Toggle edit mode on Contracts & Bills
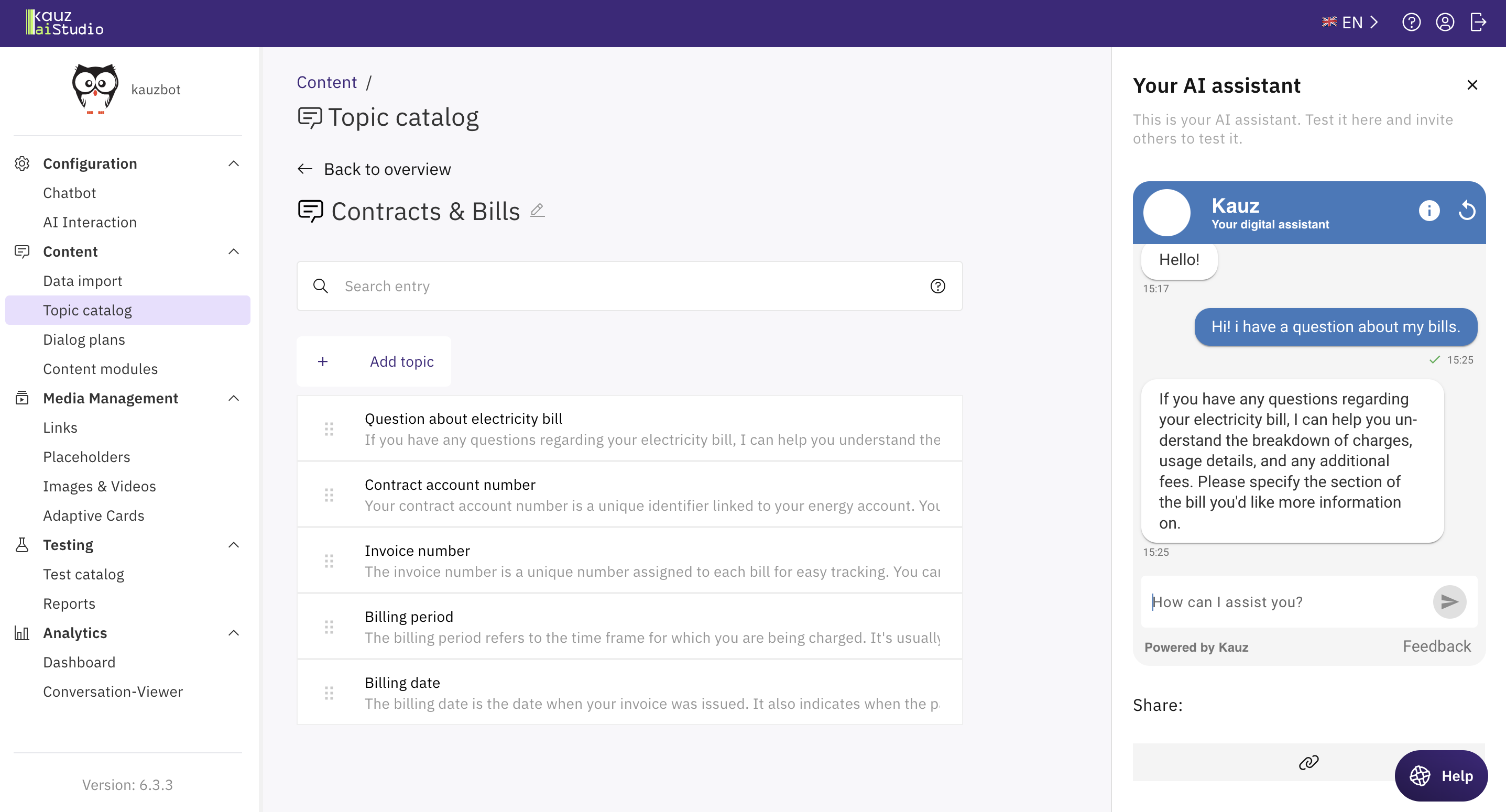Viewport: 1506px width, 812px height. 537,211
